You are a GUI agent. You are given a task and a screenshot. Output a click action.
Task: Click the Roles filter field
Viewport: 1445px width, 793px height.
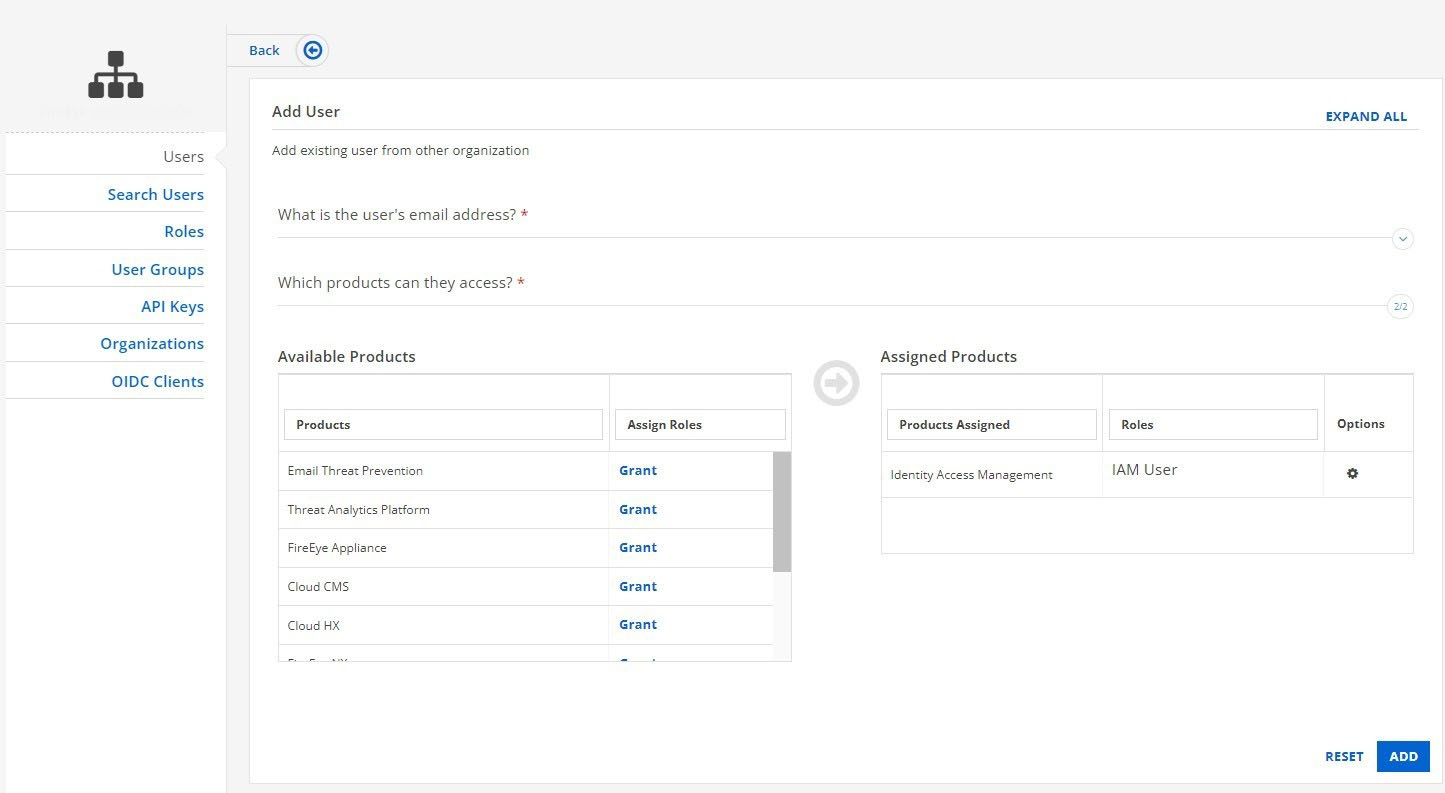[x=1213, y=424]
